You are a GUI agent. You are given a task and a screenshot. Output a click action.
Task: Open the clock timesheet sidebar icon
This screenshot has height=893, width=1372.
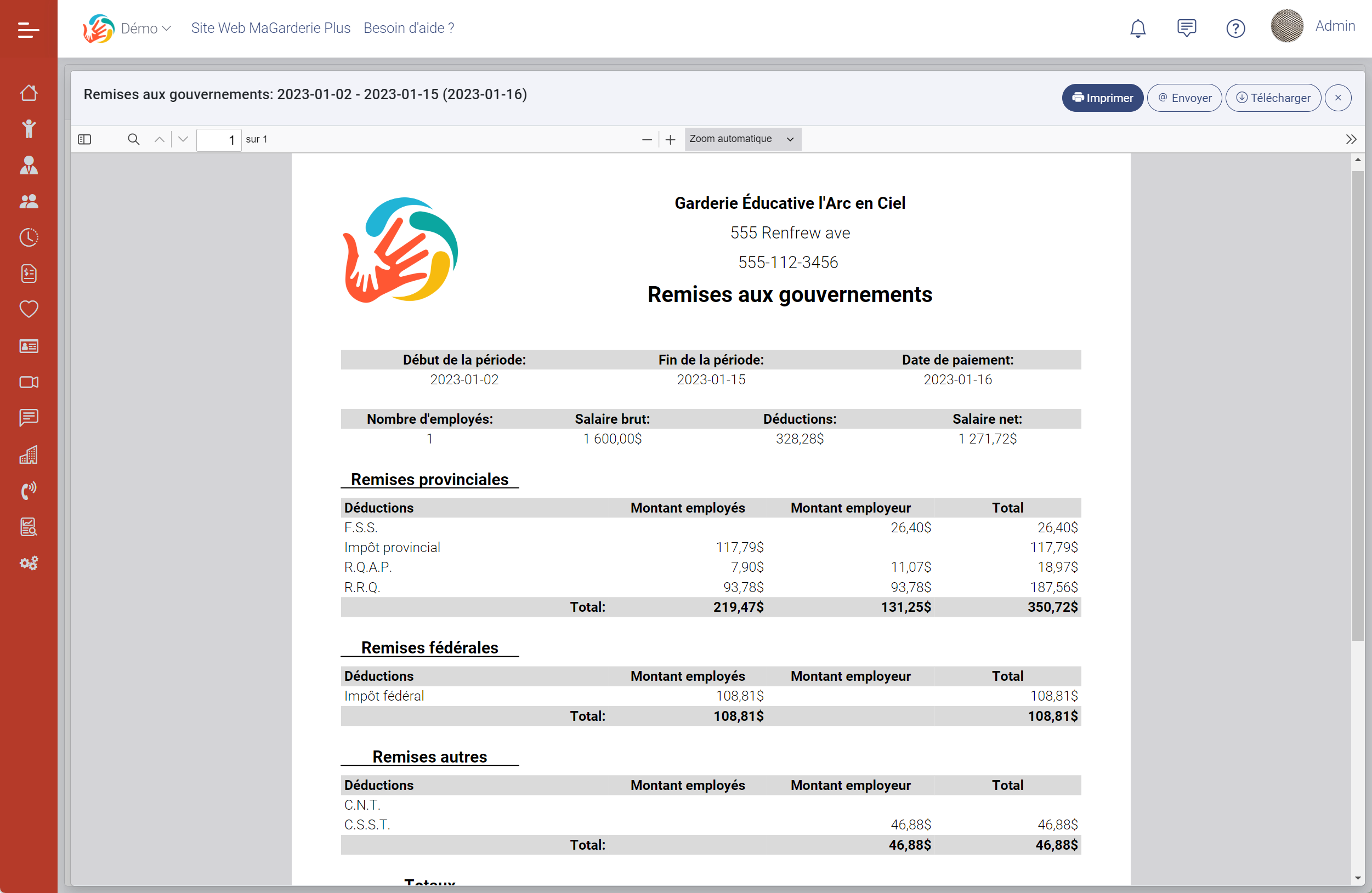coord(29,237)
